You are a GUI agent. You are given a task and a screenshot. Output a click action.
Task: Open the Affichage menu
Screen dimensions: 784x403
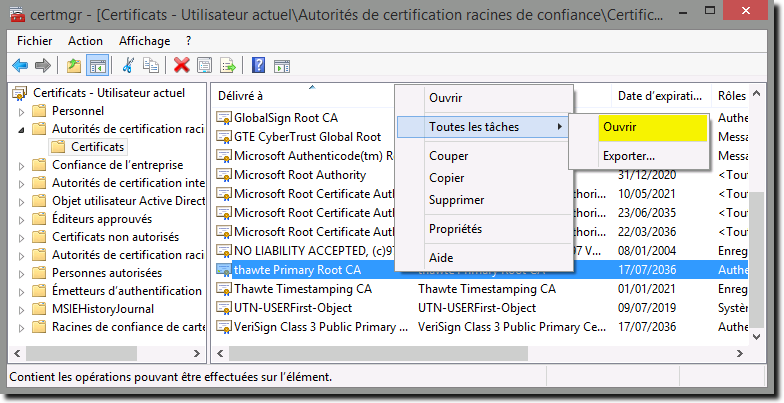[x=144, y=41]
